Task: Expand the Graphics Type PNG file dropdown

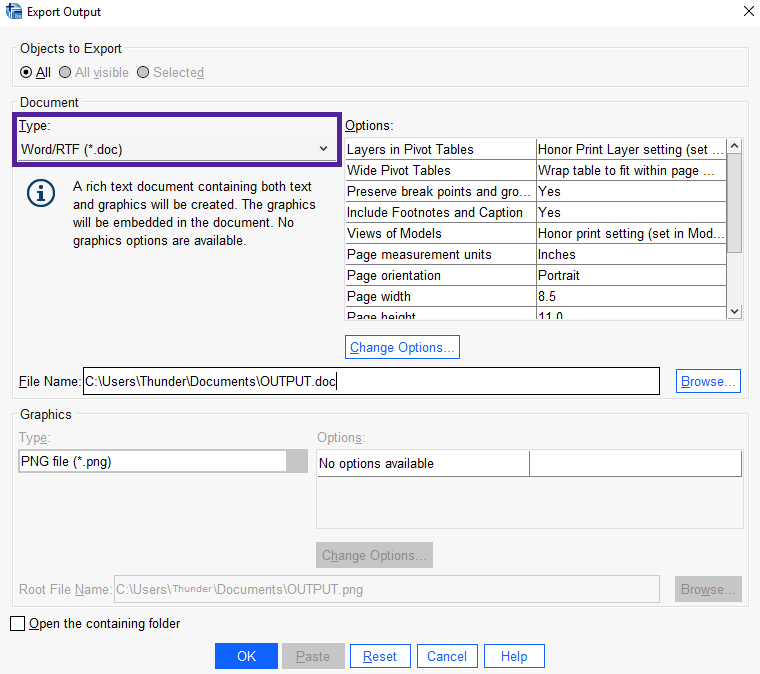Action: click(x=163, y=461)
